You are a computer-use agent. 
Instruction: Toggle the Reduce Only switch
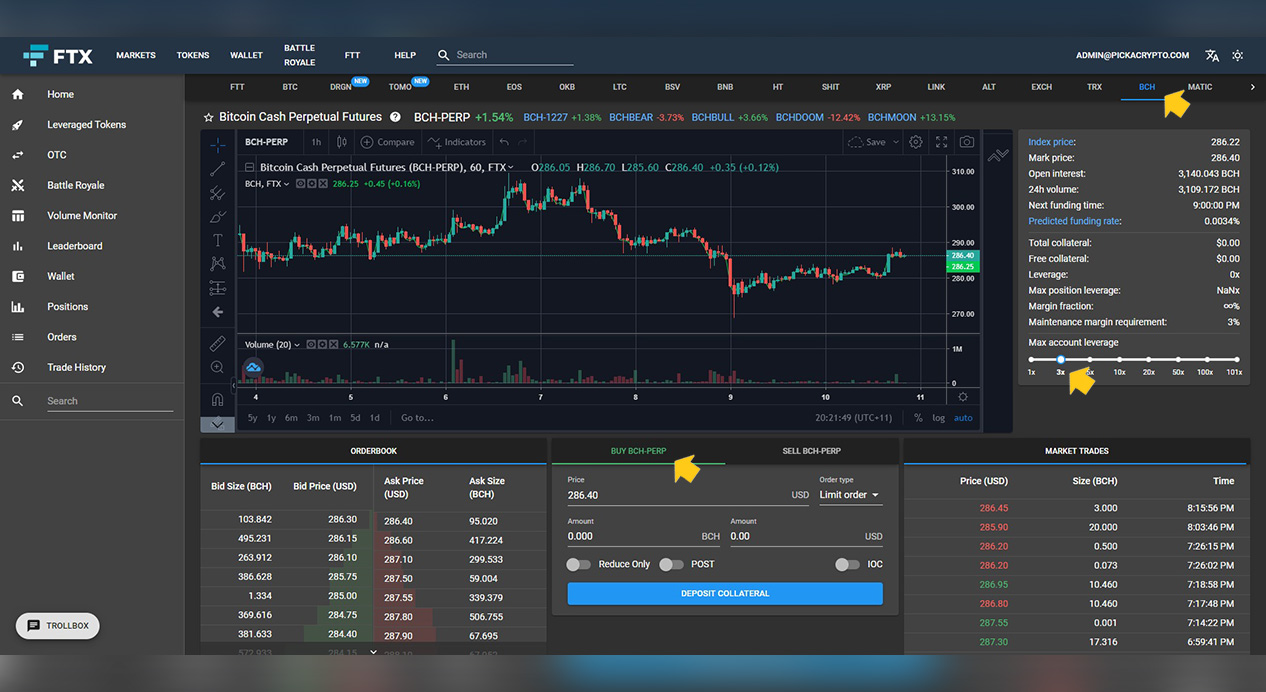click(578, 564)
